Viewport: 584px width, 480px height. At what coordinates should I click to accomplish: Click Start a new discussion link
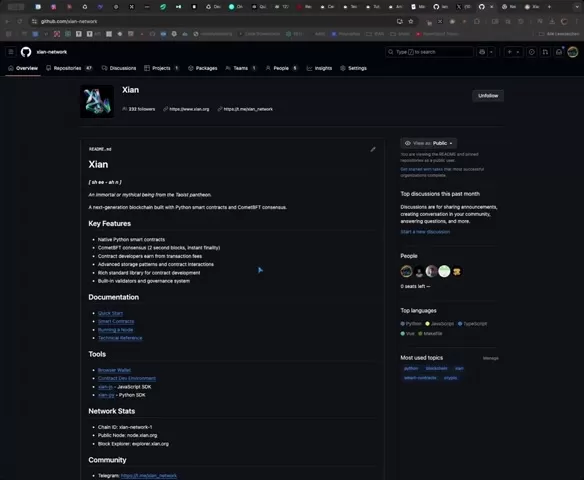(x=425, y=232)
